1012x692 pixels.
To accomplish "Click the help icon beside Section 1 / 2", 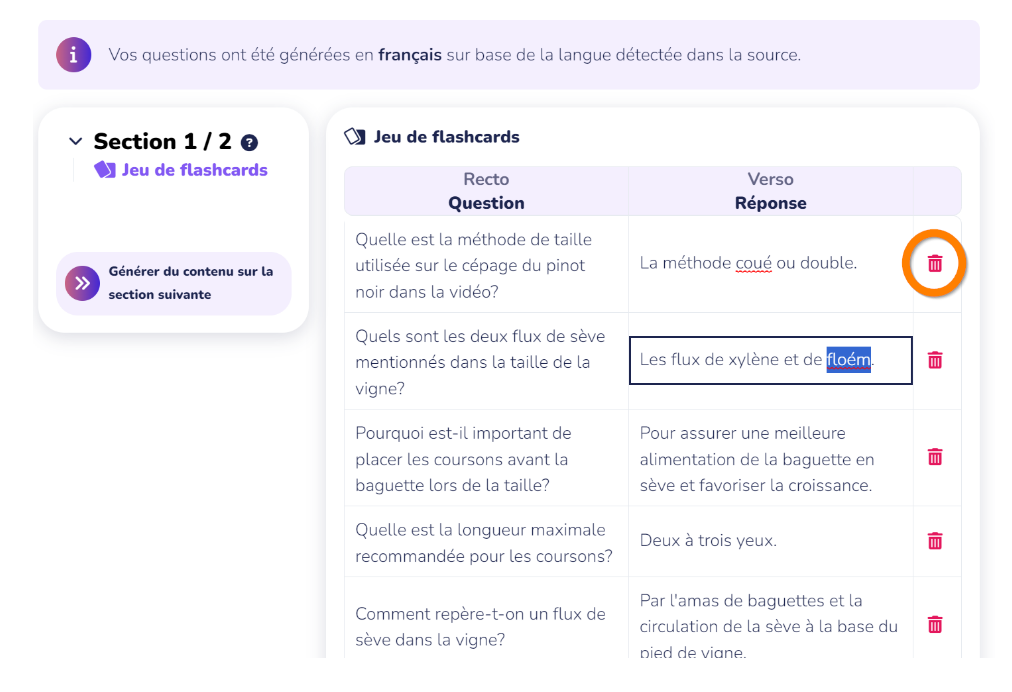I will (250, 143).
